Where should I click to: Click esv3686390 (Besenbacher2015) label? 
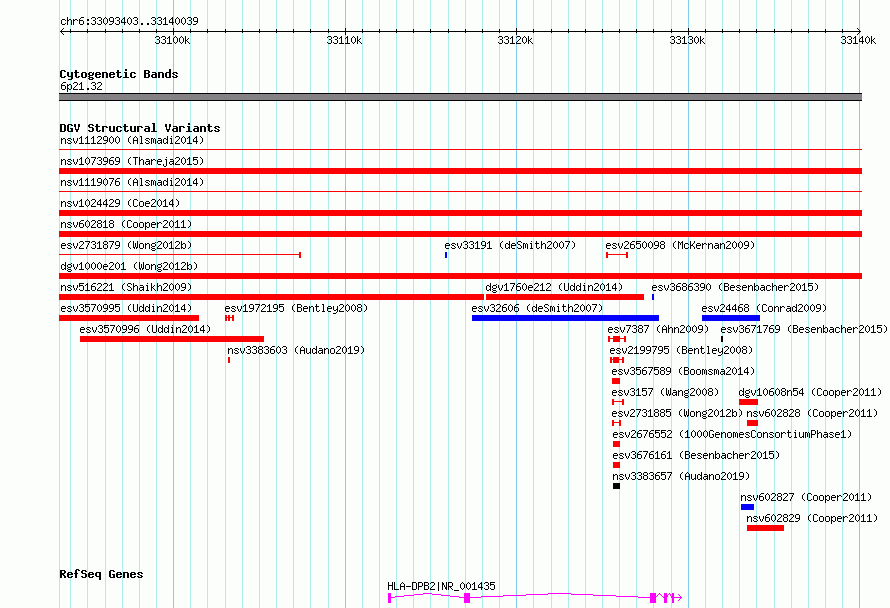coord(735,287)
